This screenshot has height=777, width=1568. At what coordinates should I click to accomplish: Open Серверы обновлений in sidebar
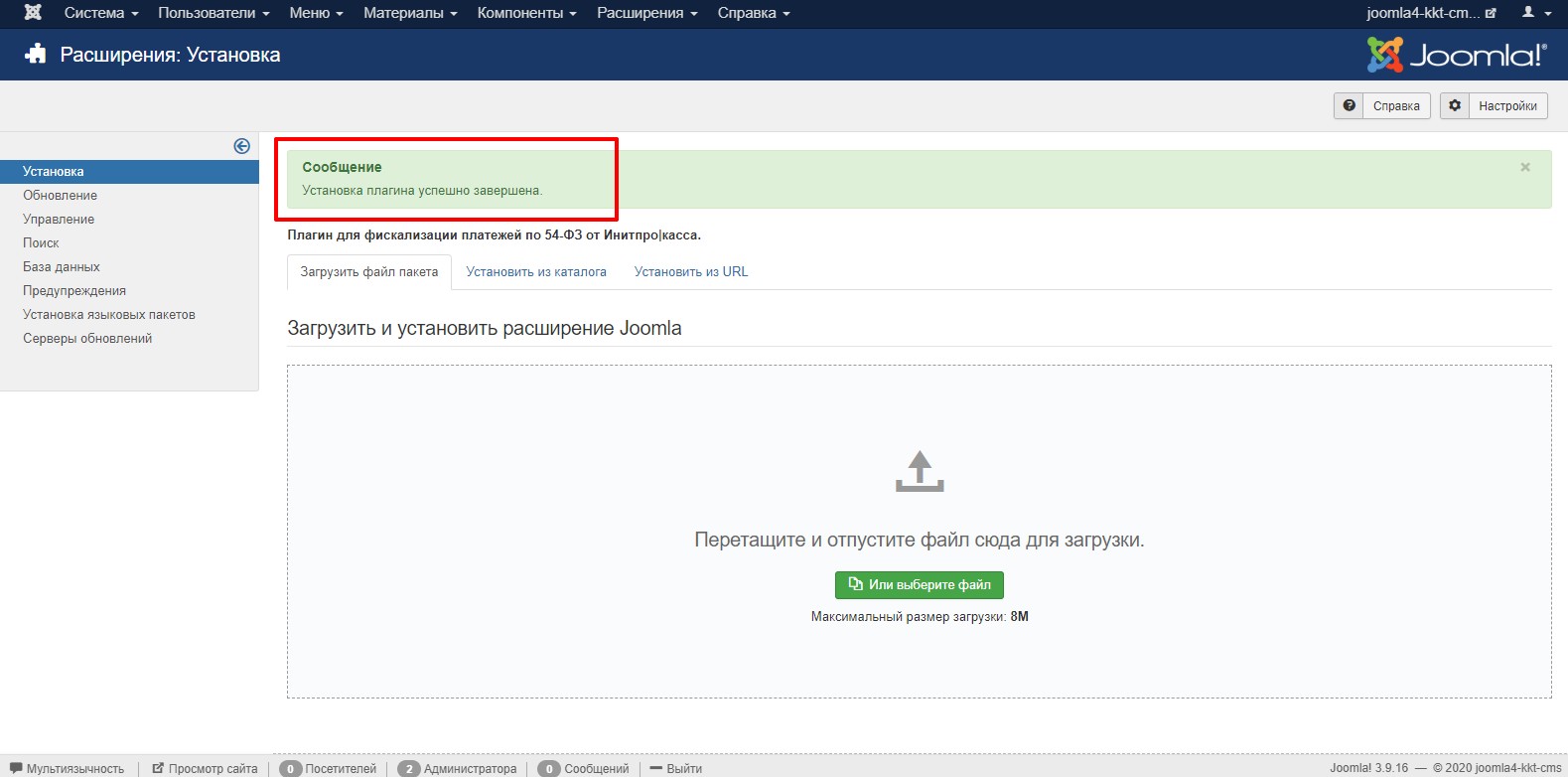point(87,339)
